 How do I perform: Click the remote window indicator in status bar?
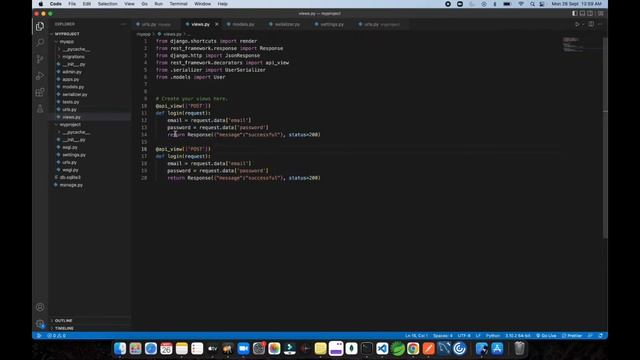[39, 336]
